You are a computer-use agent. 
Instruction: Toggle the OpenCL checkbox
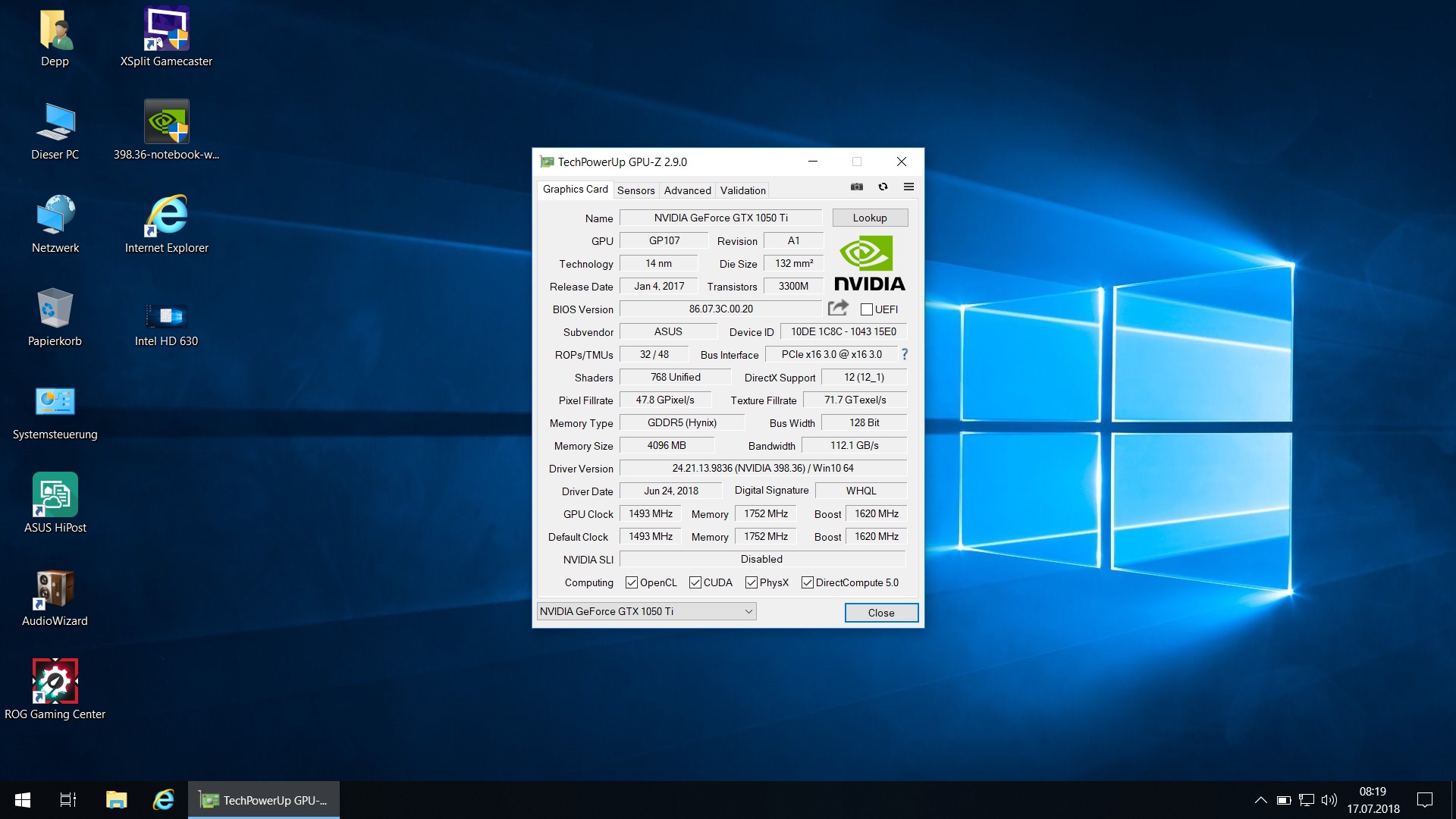(632, 582)
